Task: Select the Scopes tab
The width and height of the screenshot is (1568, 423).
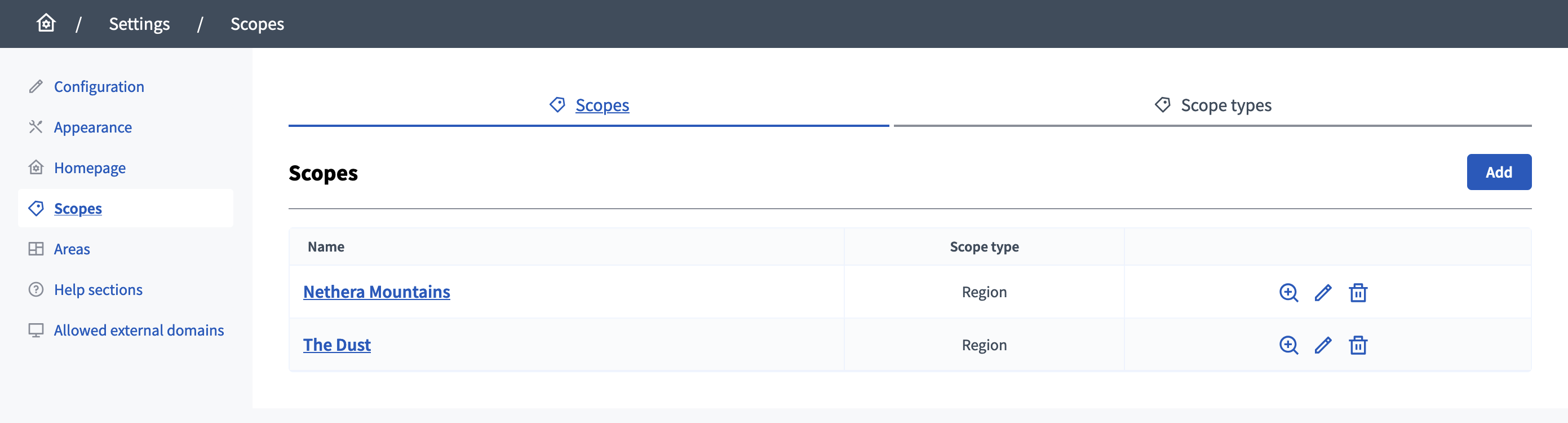Action: click(x=601, y=105)
